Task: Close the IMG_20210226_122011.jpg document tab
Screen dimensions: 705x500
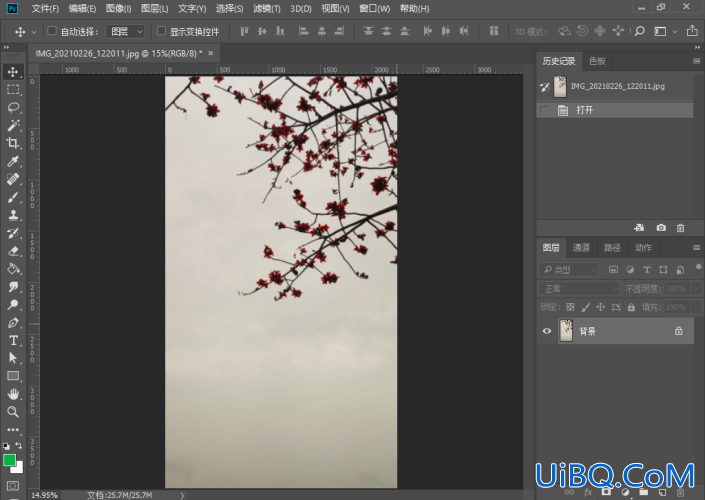Action: 210,53
